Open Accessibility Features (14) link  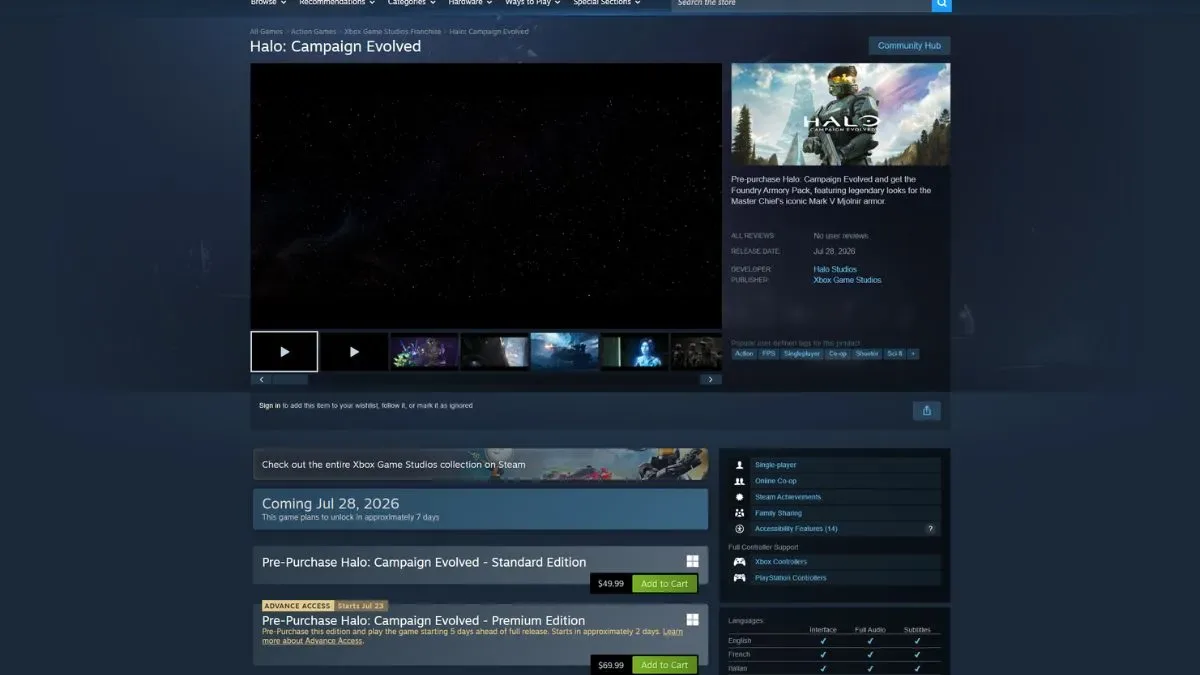(796, 529)
